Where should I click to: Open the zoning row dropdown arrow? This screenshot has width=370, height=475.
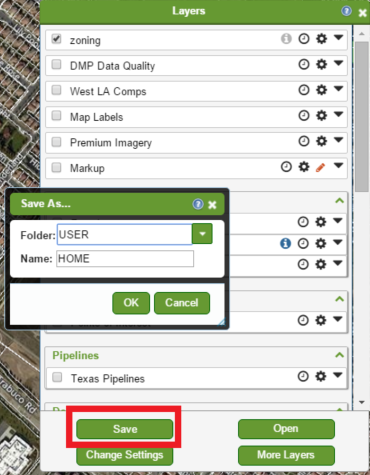coord(339,37)
